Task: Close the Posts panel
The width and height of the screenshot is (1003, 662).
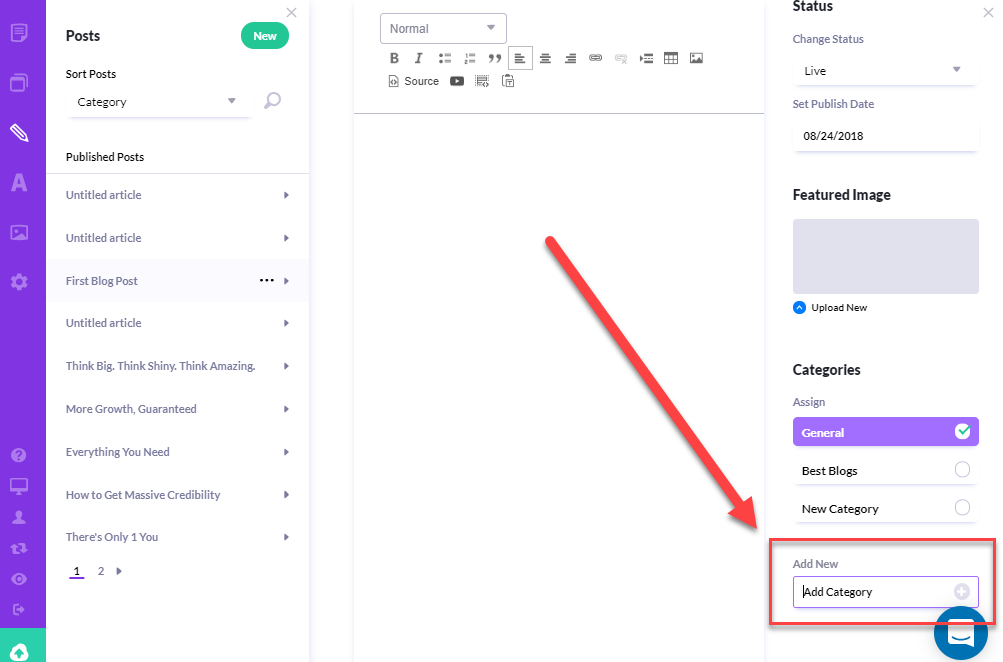Action: pos(292,12)
